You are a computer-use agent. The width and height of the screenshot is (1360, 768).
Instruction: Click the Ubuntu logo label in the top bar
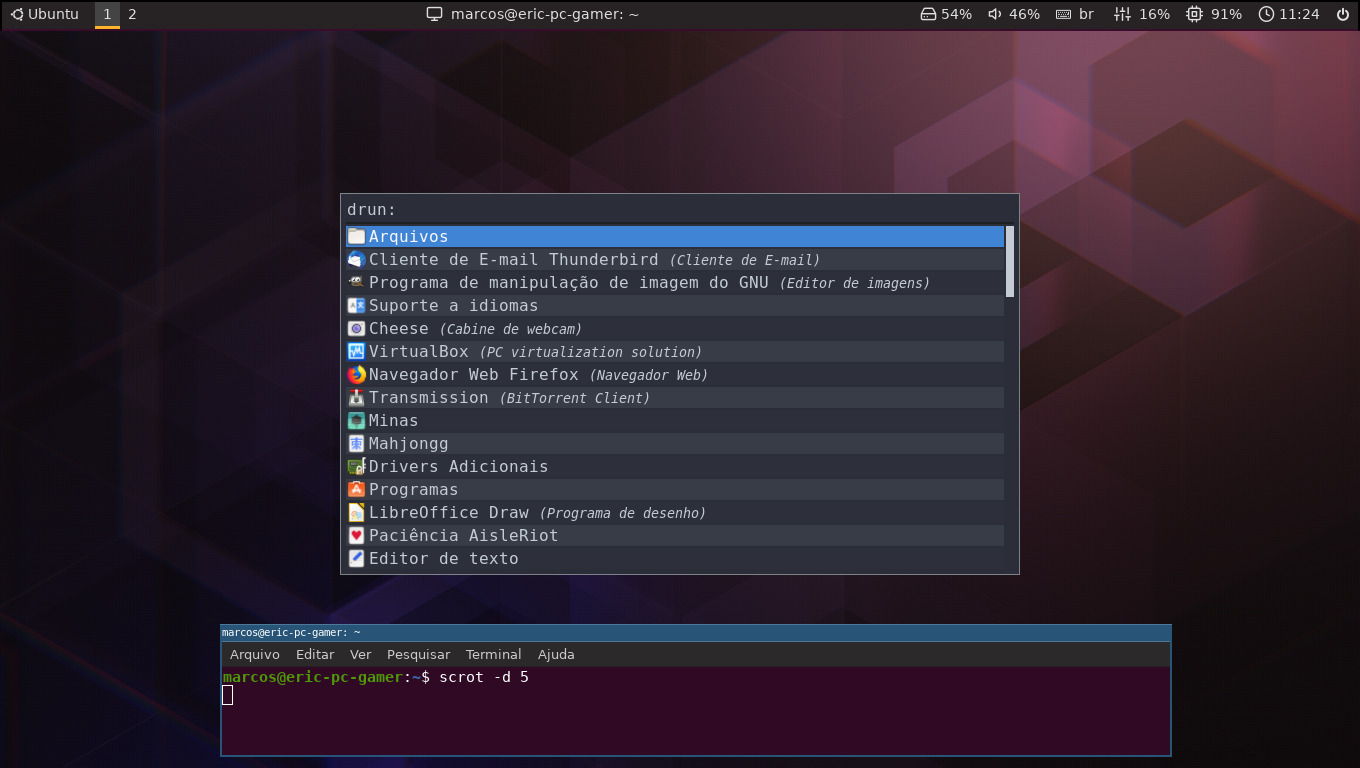click(45, 14)
